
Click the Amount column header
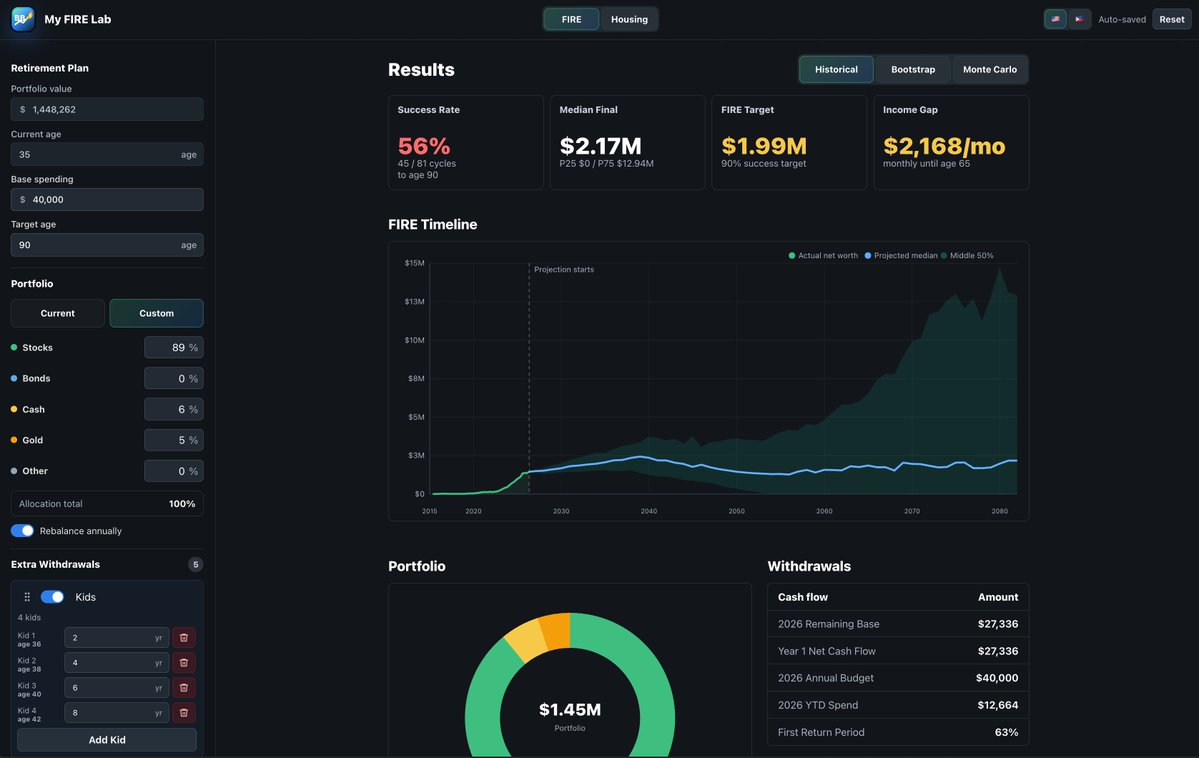tap(998, 597)
